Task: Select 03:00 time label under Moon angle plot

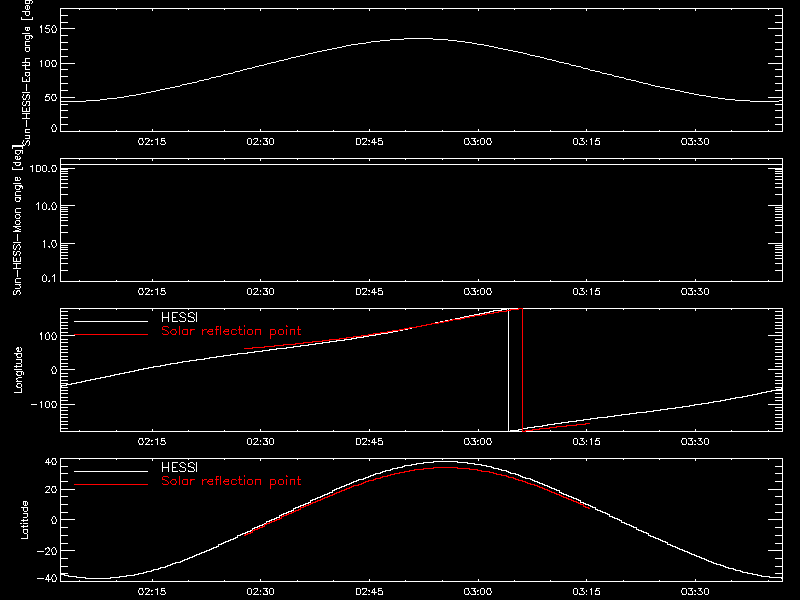Action: (478, 292)
